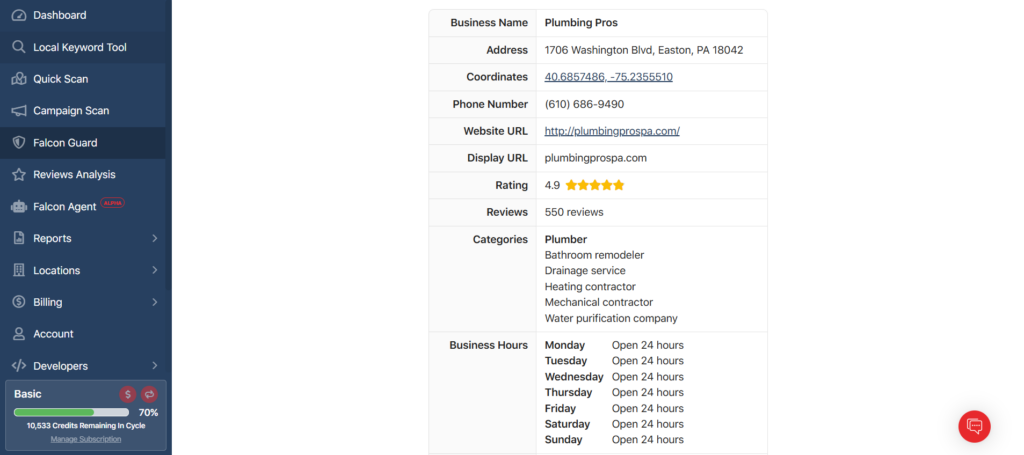Click the Quick Scan sidebar icon
The image size is (1024, 455).
(18, 79)
